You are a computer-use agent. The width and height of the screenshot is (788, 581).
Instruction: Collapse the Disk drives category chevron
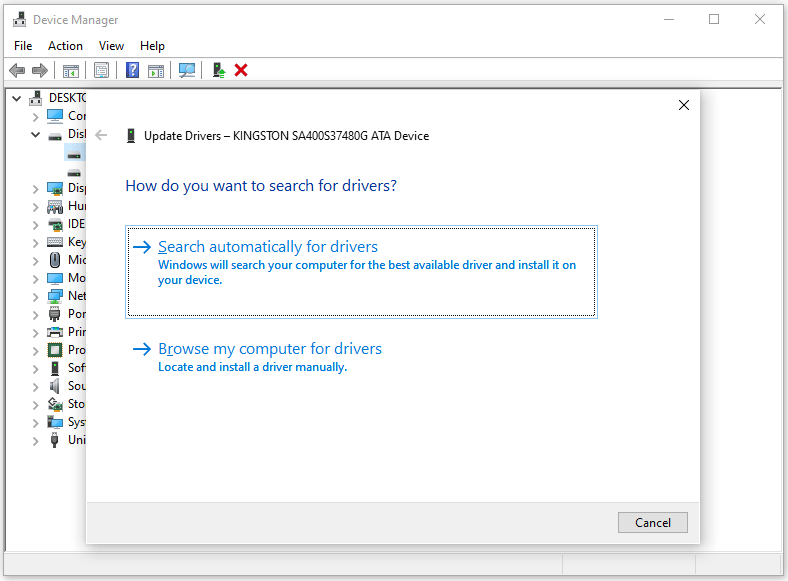pos(35,135)
